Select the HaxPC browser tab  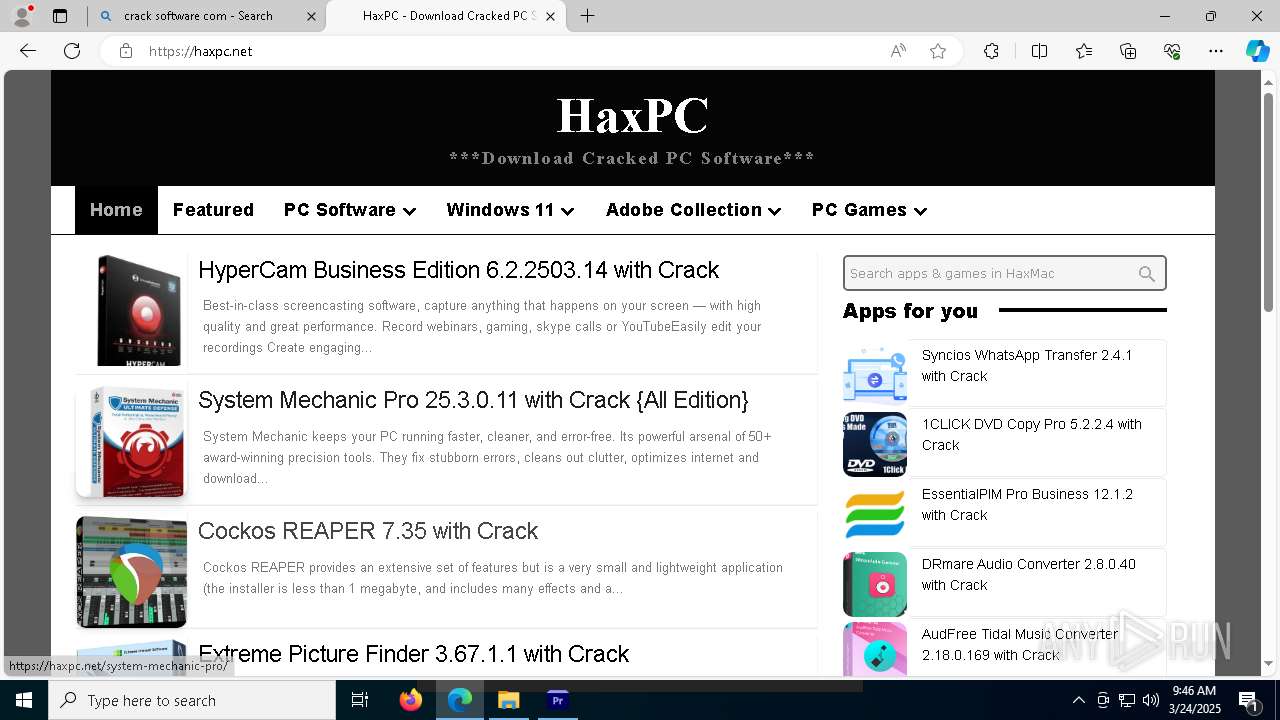(445, 16)
